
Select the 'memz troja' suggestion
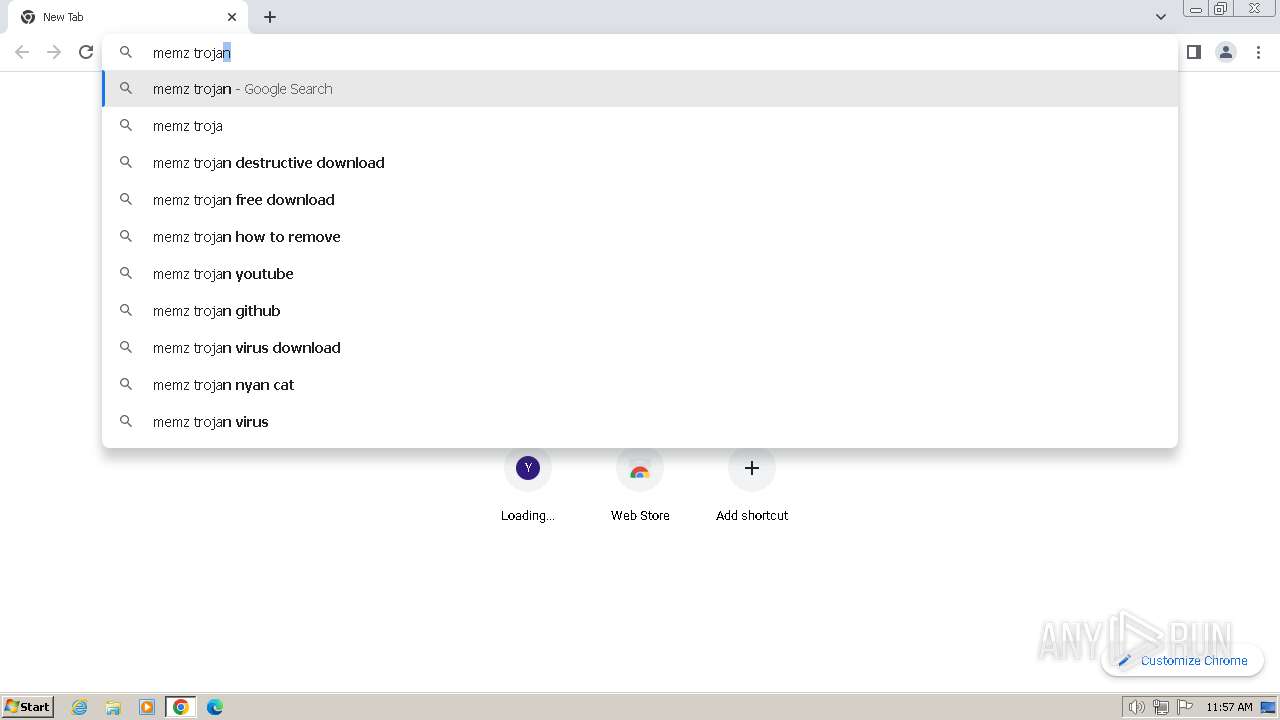640,126
